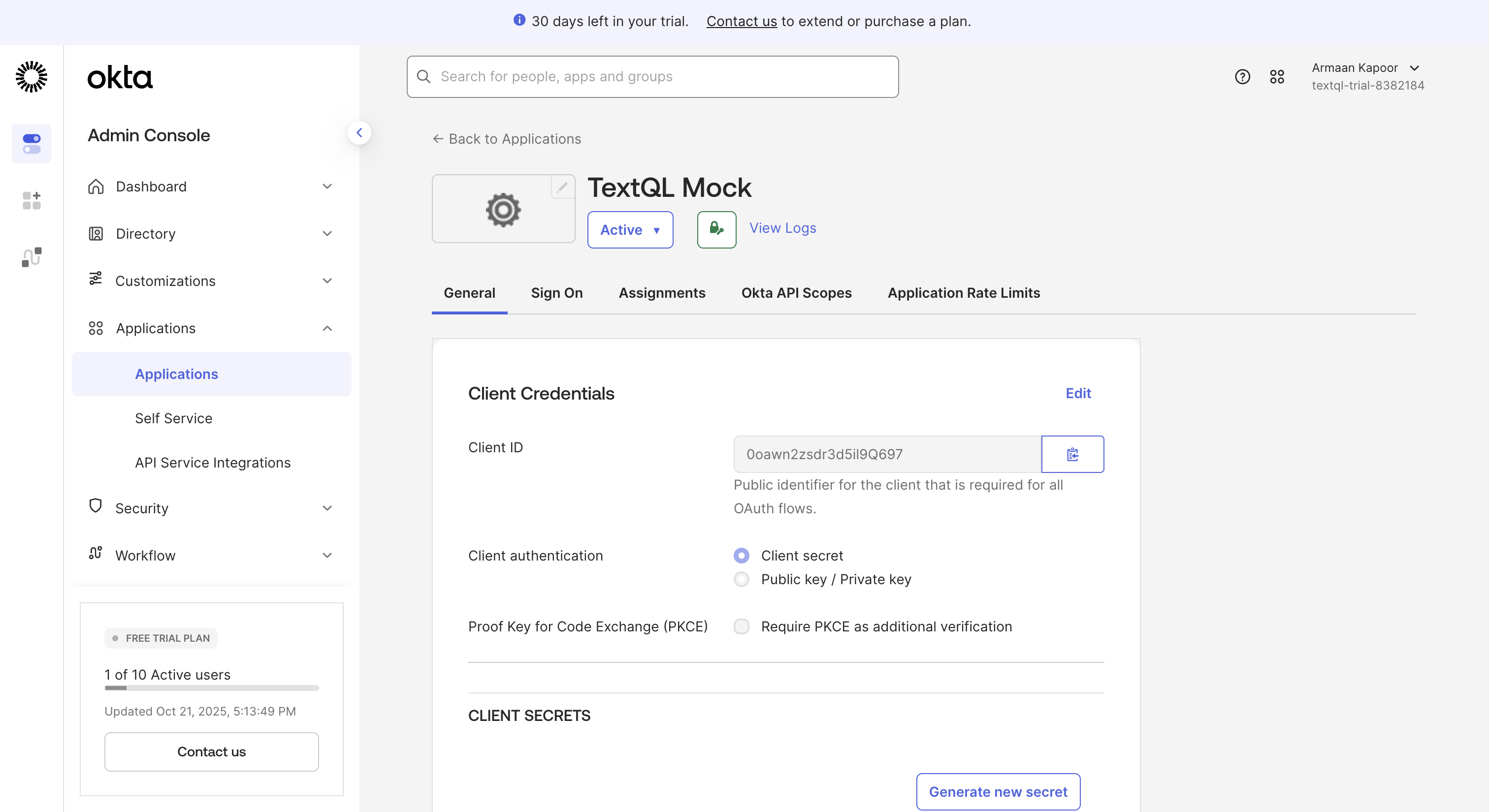Image resolution: width=1489 pixels, height=812 pixels.
Task: Collapse the sidebar with the chevron button
Action: pyautogui.click(x=359, y=133)
